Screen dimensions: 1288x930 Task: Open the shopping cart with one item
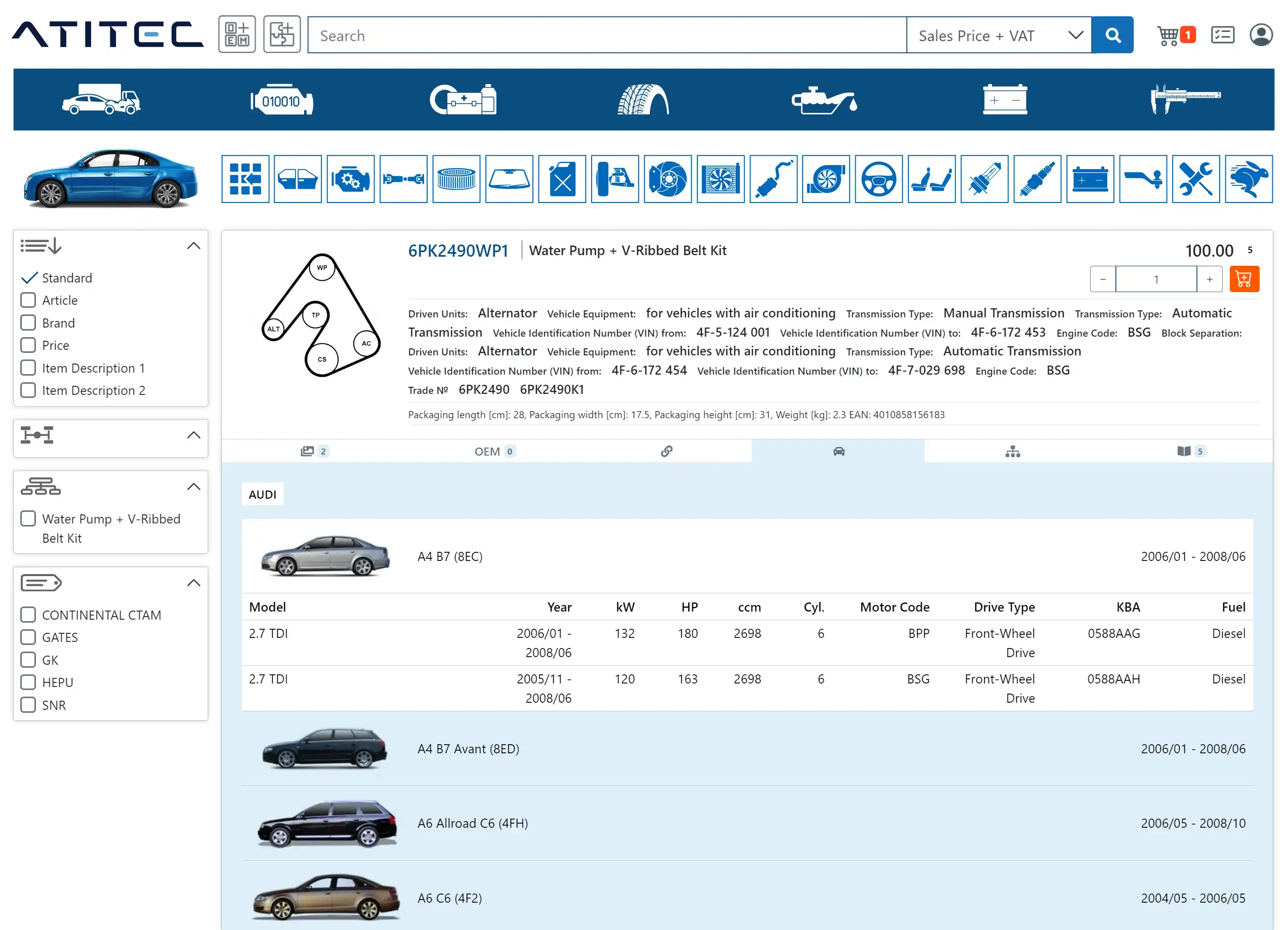(1176, 35)
